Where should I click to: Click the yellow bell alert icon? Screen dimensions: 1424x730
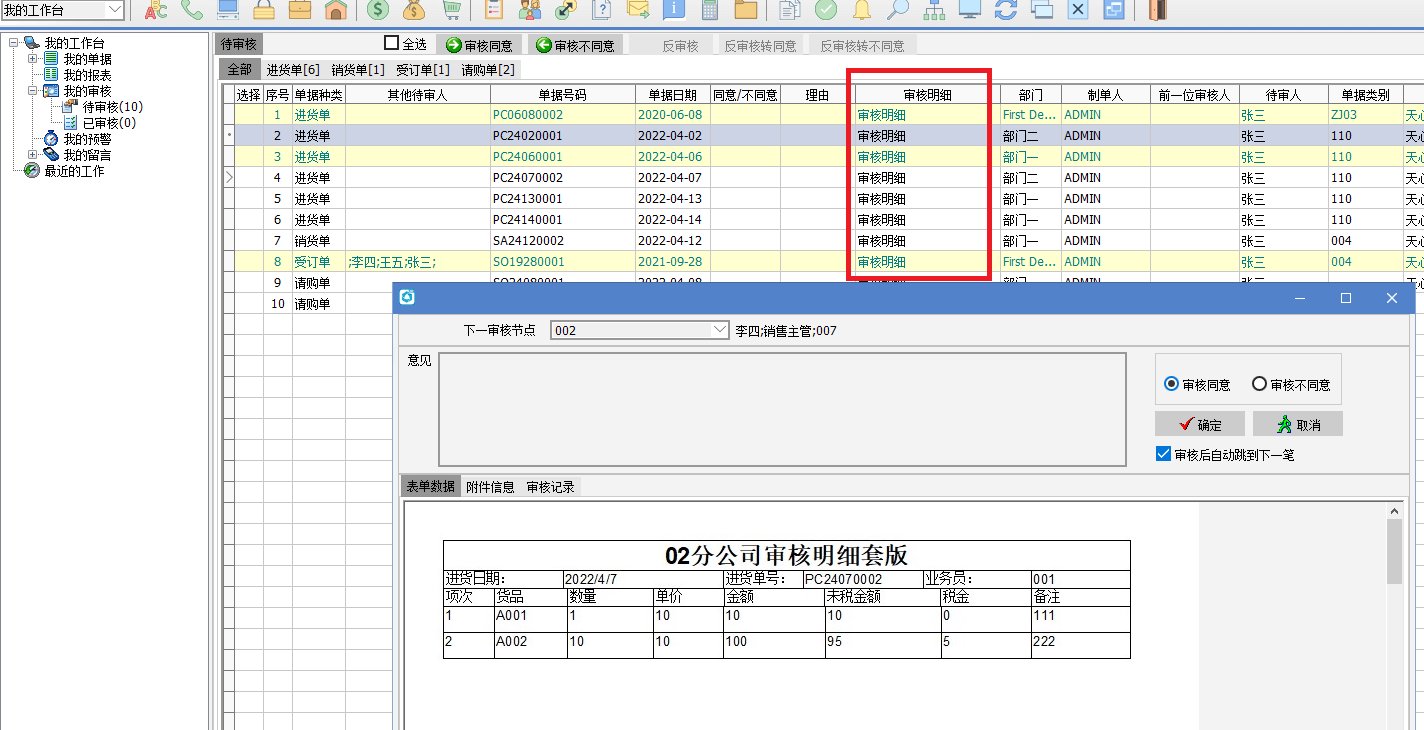tap(862, 11)
